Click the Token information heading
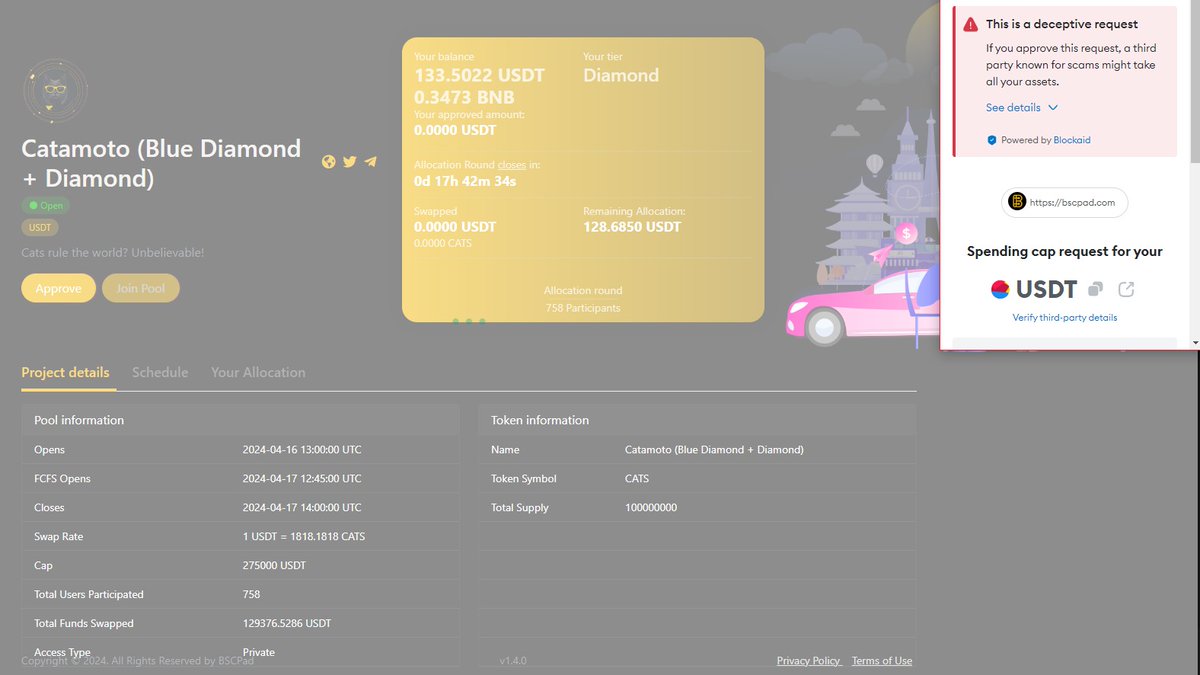1200x675 pixels. [x=540, y=420]
